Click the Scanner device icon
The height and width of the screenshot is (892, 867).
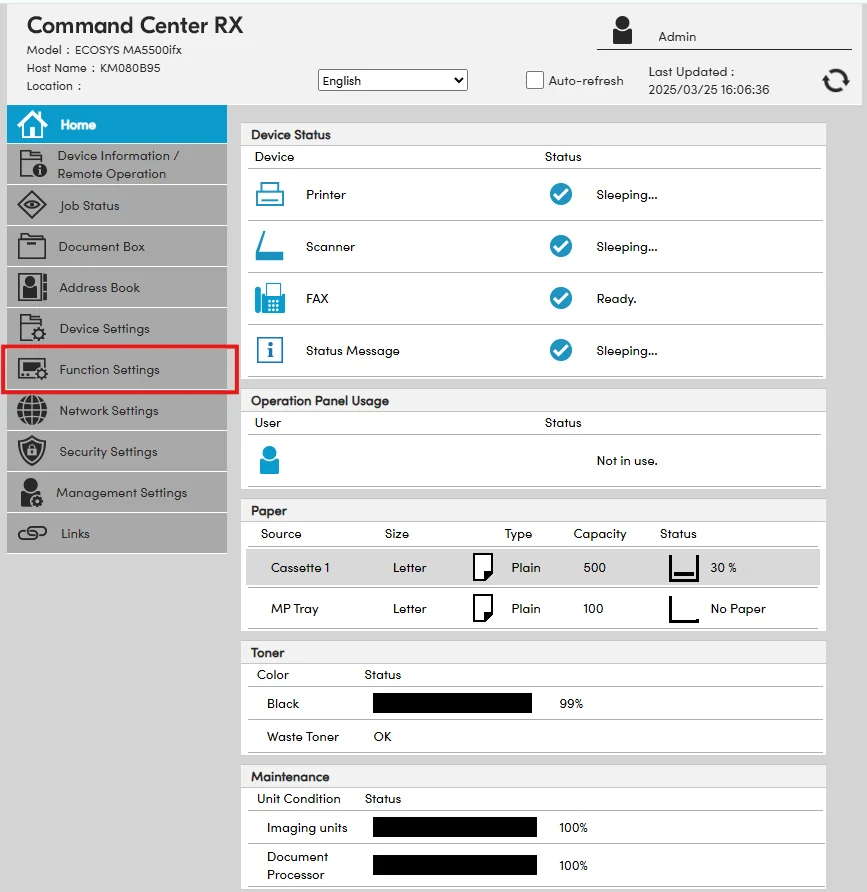(x=270, y=247)
